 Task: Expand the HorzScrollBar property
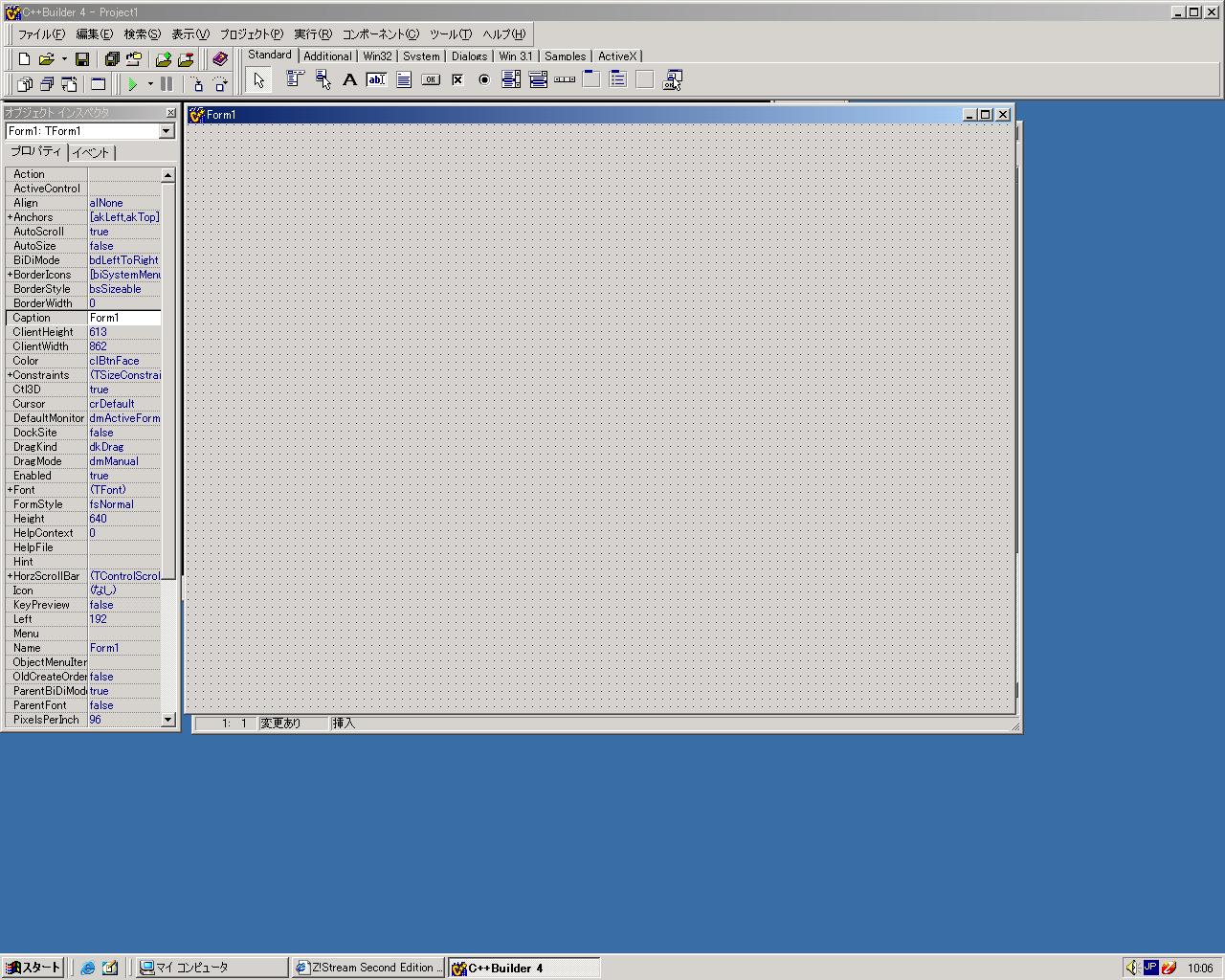coord(10,576)
